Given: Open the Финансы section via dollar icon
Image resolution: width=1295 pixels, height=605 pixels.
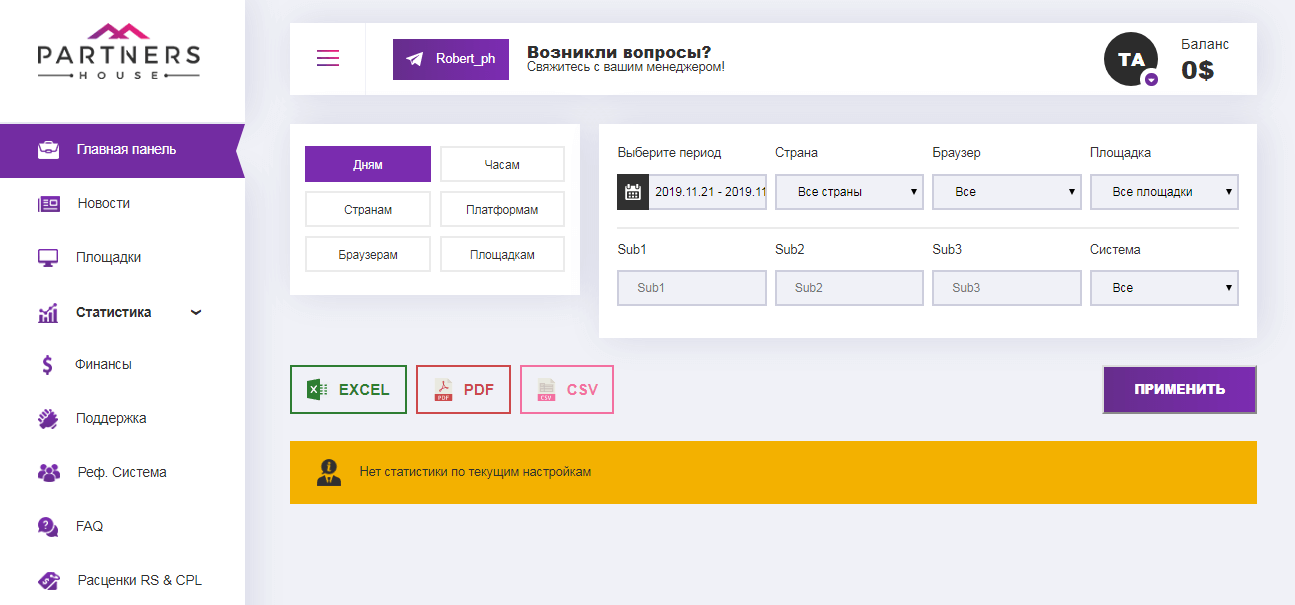Looking at the screenshot, I should 47,365.
